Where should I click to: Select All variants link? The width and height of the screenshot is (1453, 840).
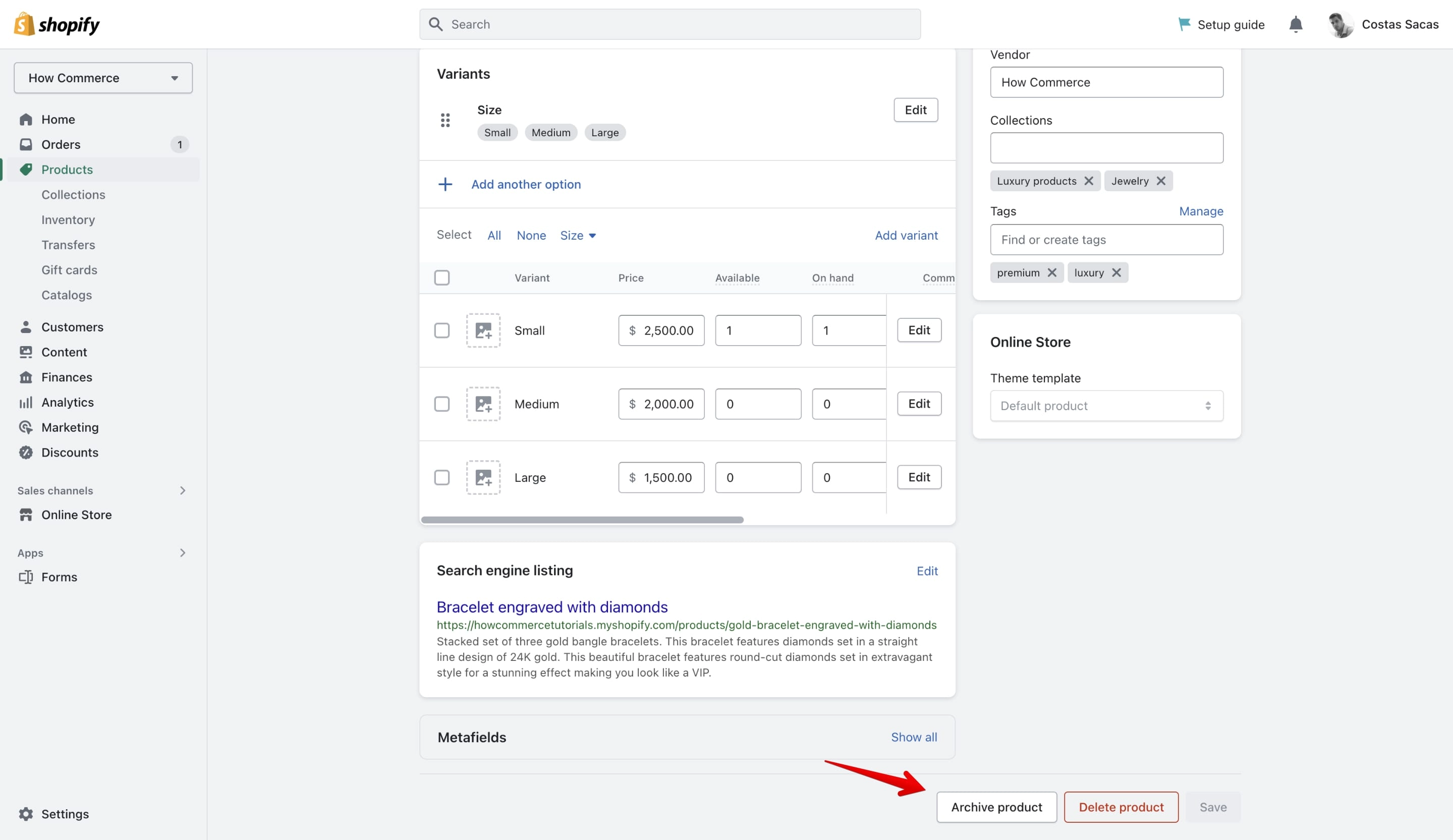coord(494,235)
